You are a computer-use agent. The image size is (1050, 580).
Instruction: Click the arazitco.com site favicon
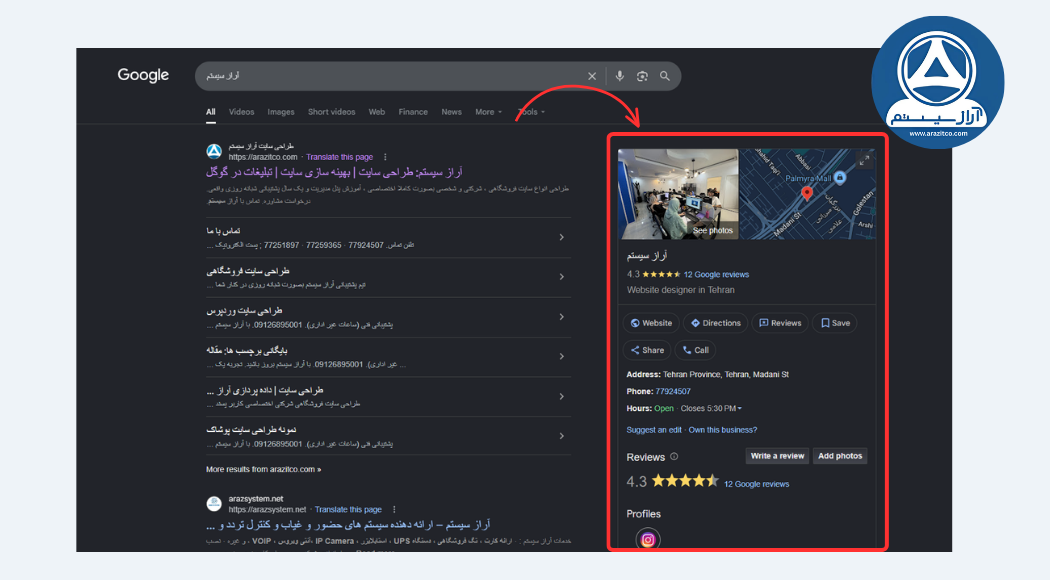click(x=214, y=151)
